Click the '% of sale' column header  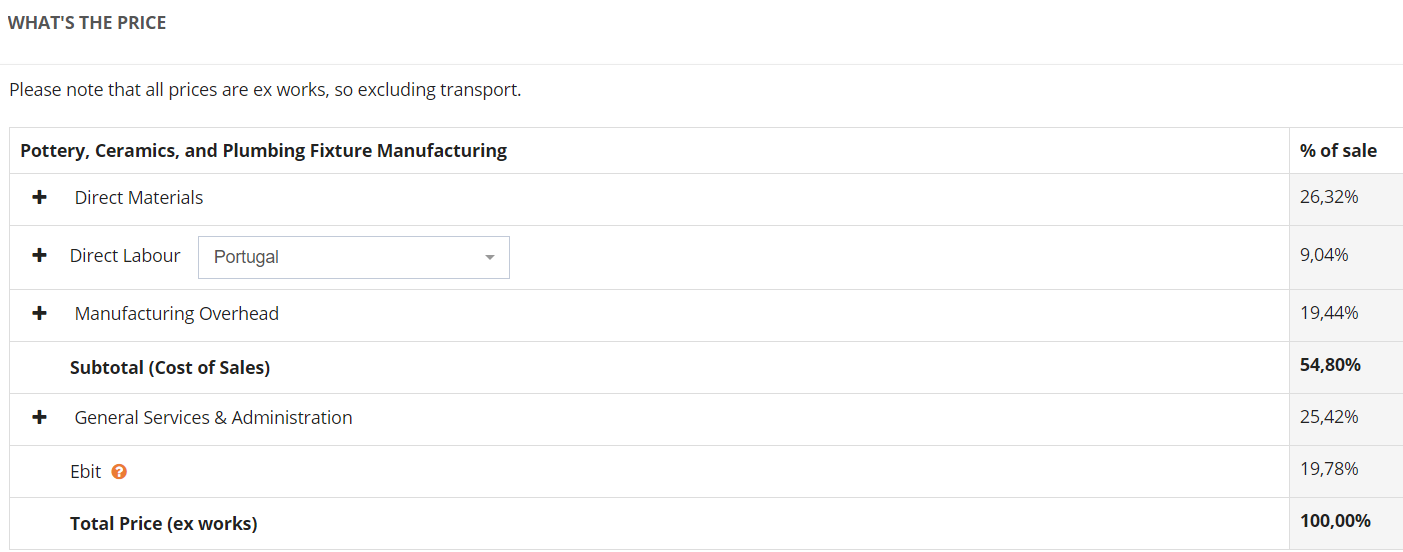point(1338,151)
